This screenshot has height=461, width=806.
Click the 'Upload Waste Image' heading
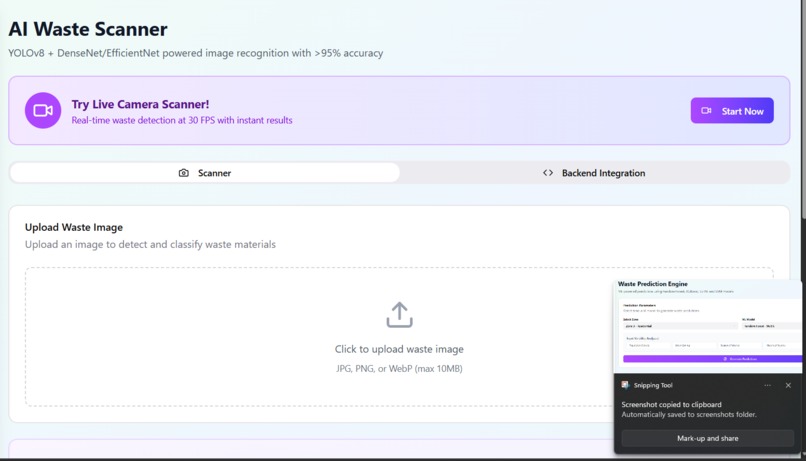pyautogui.click(x=74, y=227)
